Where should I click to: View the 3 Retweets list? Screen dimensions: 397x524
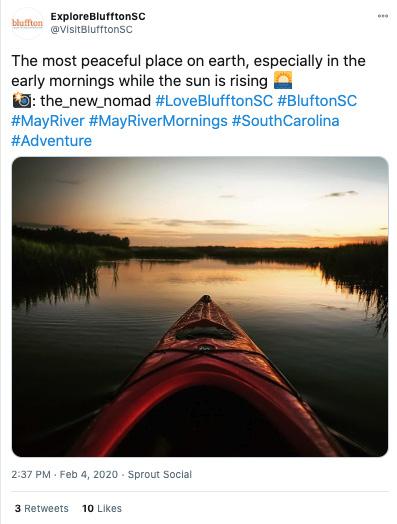click(41, 508)
